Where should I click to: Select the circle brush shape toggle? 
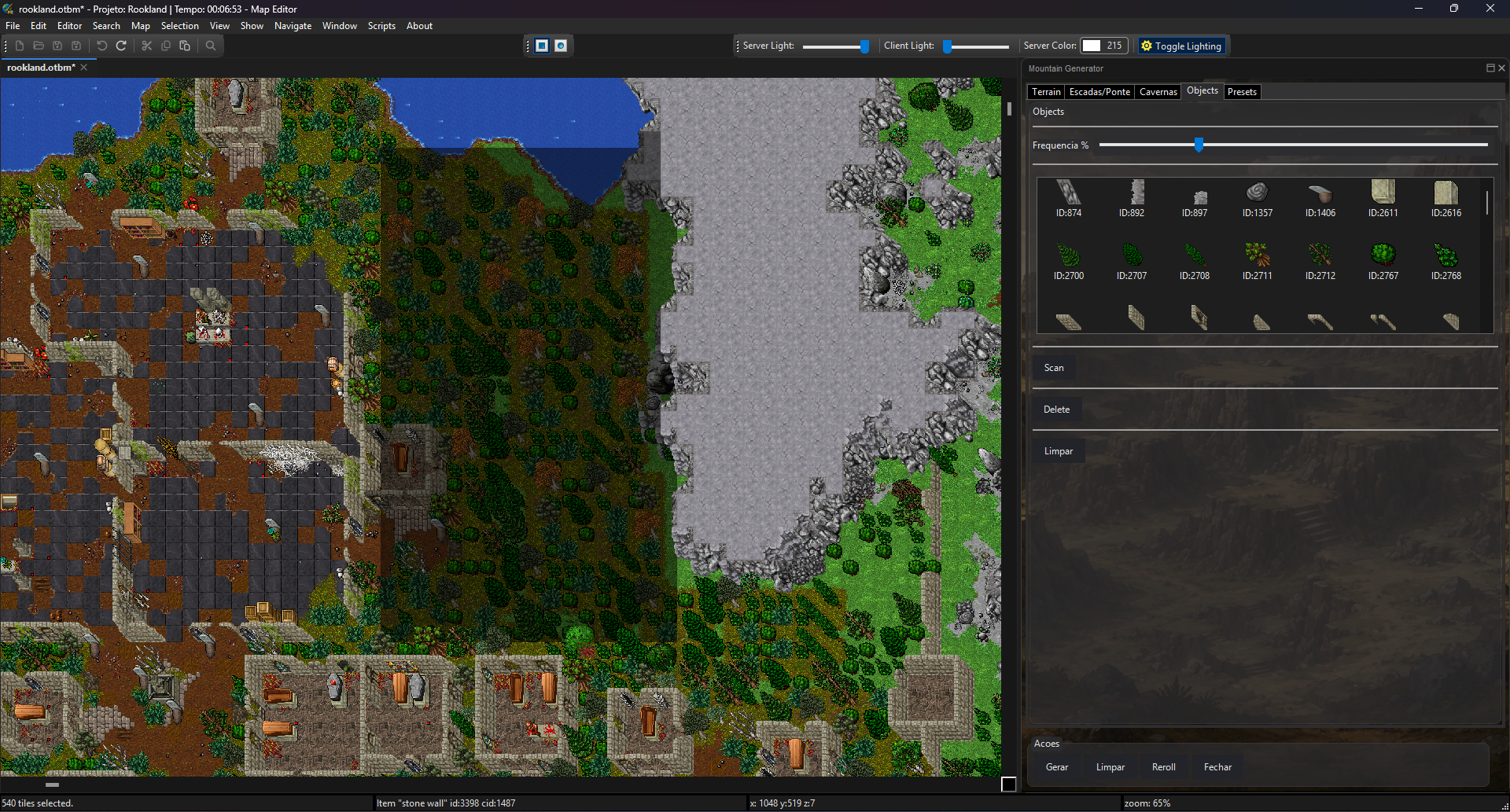pyautogui.click(x=561, y=46)
